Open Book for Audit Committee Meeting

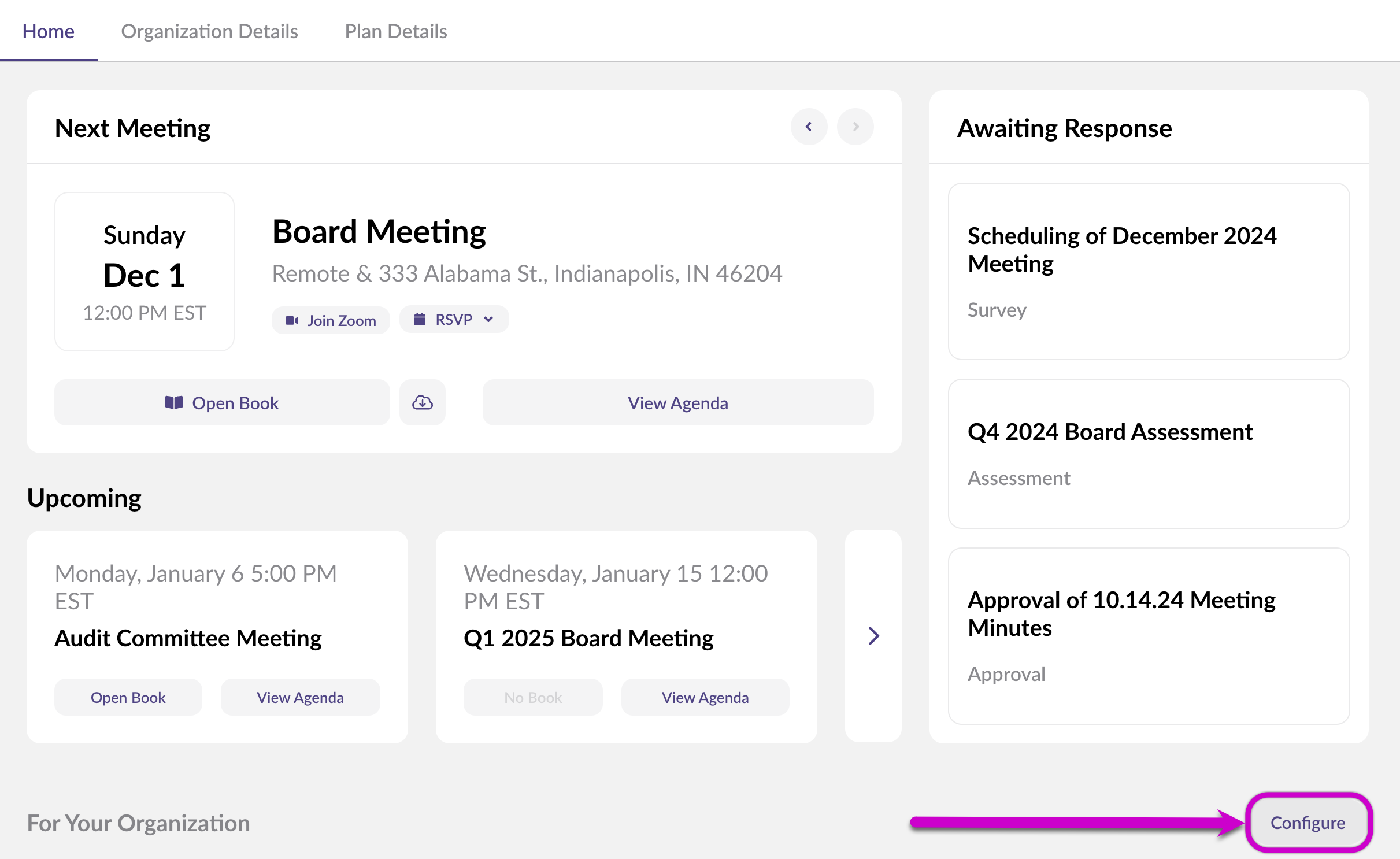[128, 697]
